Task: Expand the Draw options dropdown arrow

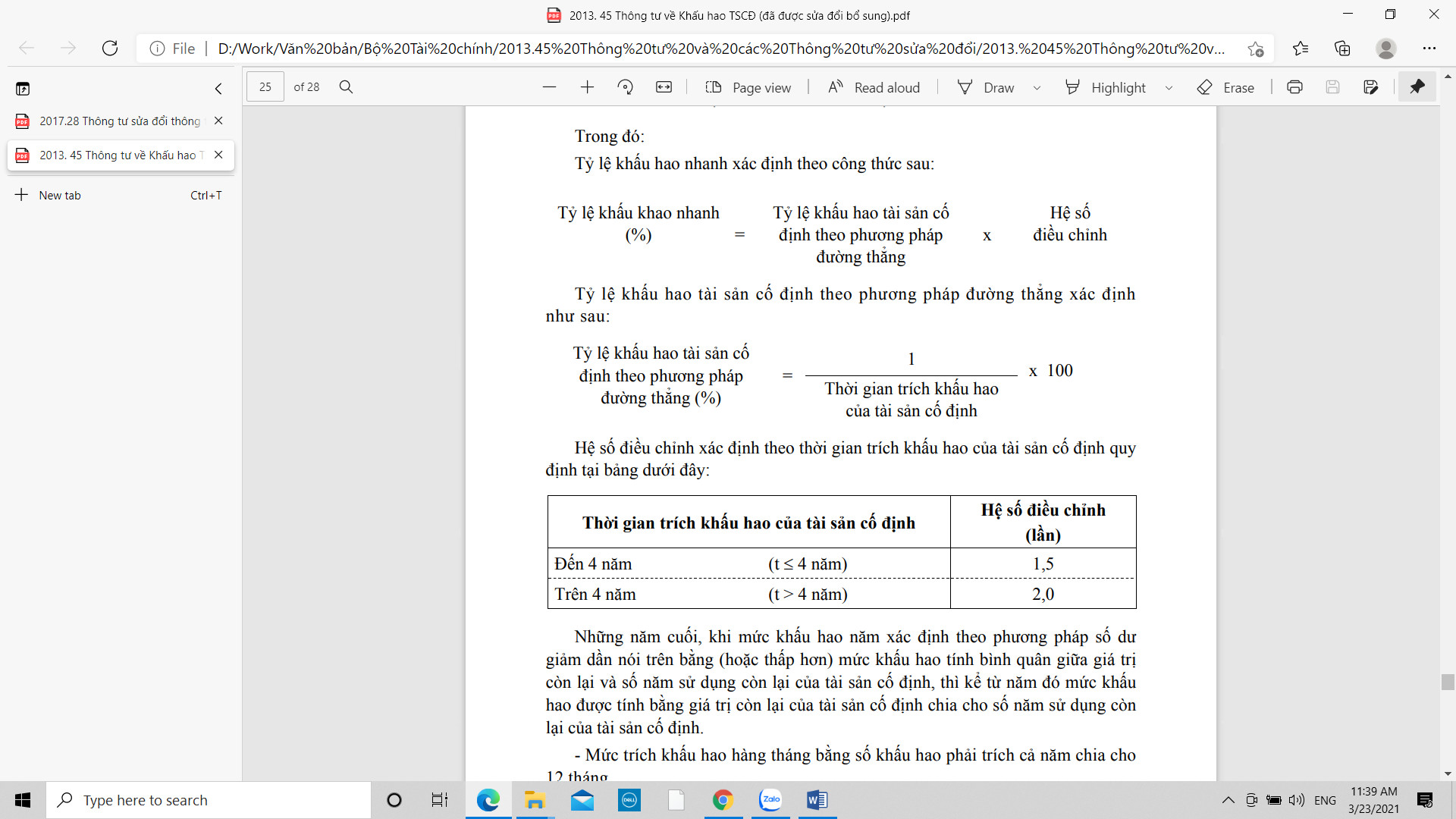Action: pos(1037,88)
